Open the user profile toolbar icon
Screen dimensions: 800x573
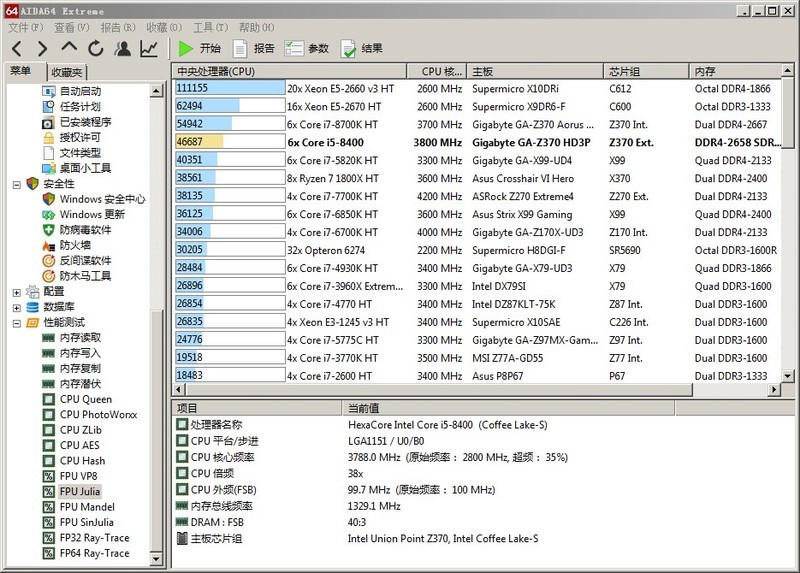122,48
